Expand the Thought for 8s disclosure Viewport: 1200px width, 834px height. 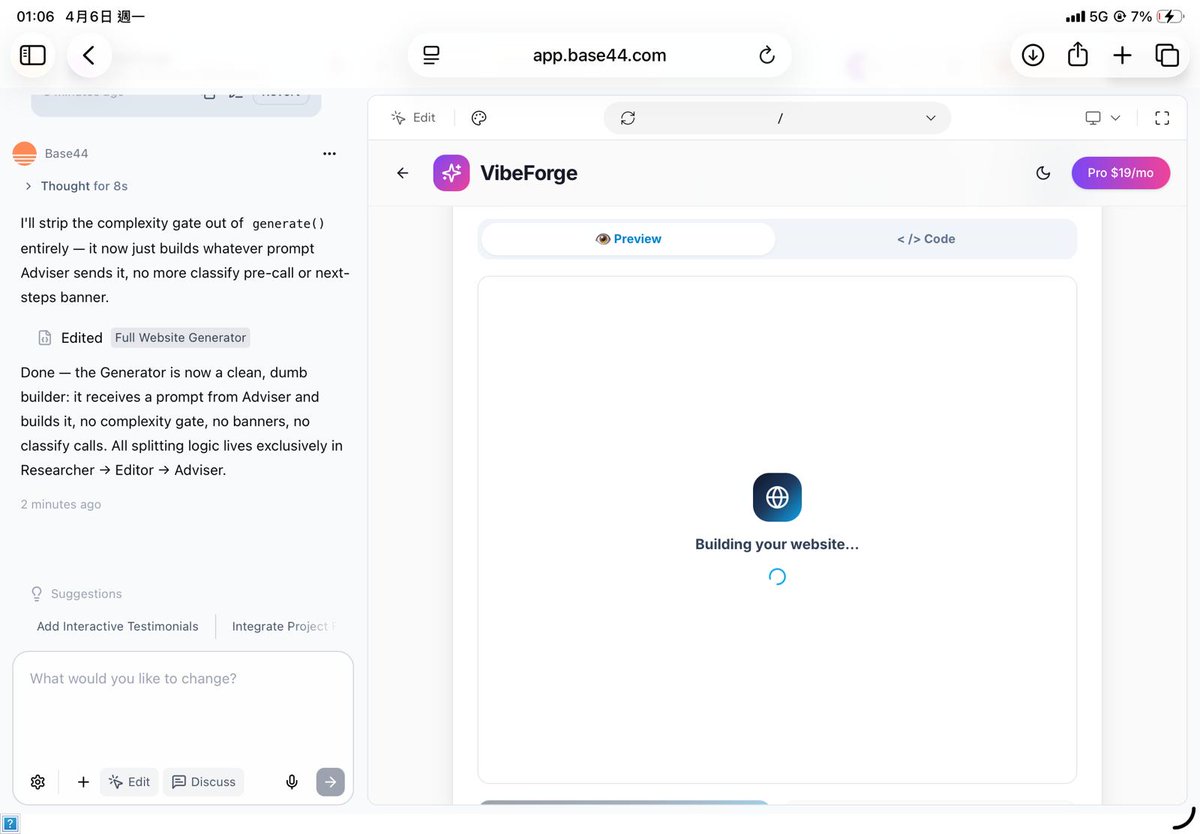point(76,186)
